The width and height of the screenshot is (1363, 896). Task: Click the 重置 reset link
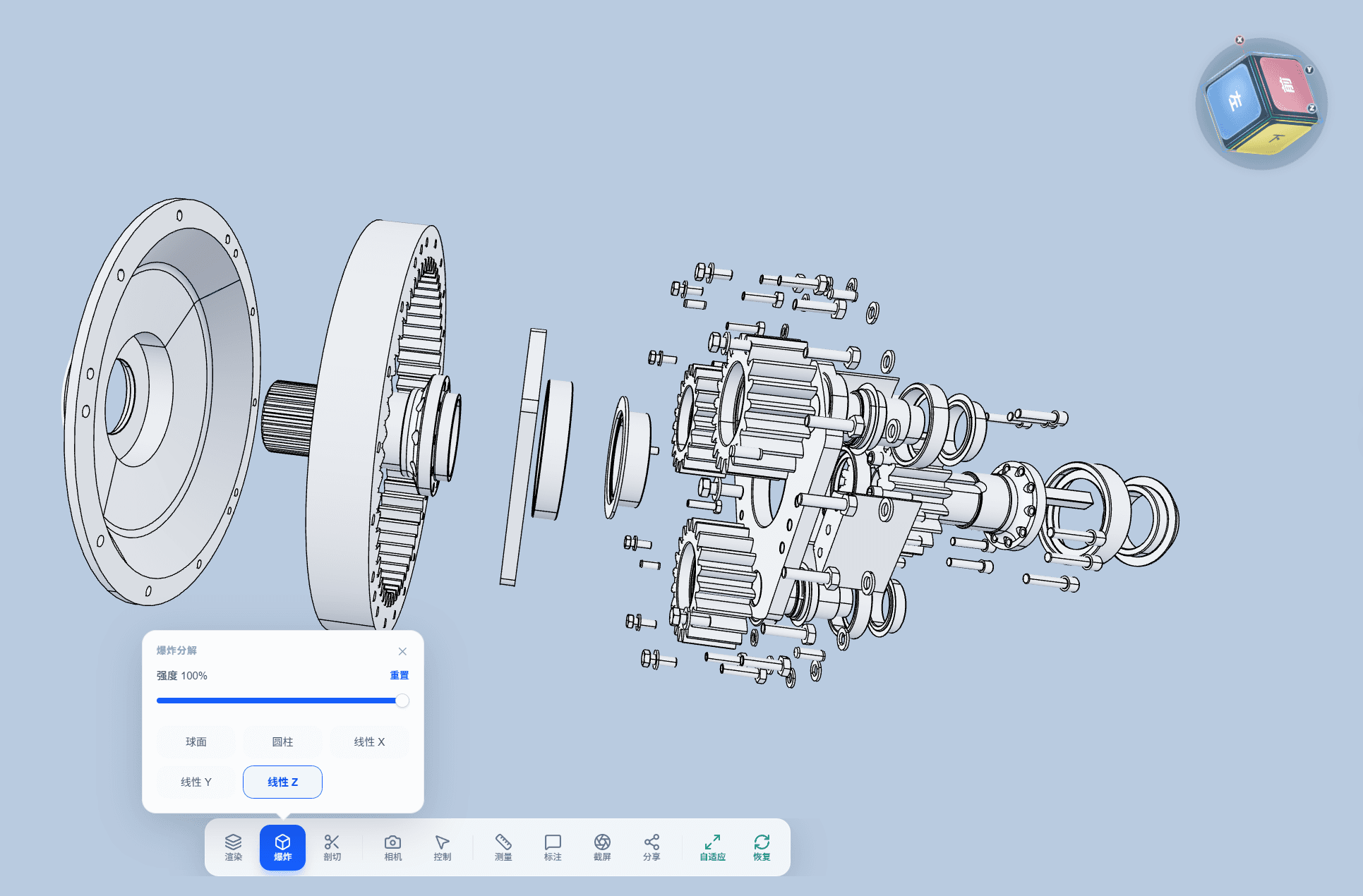[400, 675]
